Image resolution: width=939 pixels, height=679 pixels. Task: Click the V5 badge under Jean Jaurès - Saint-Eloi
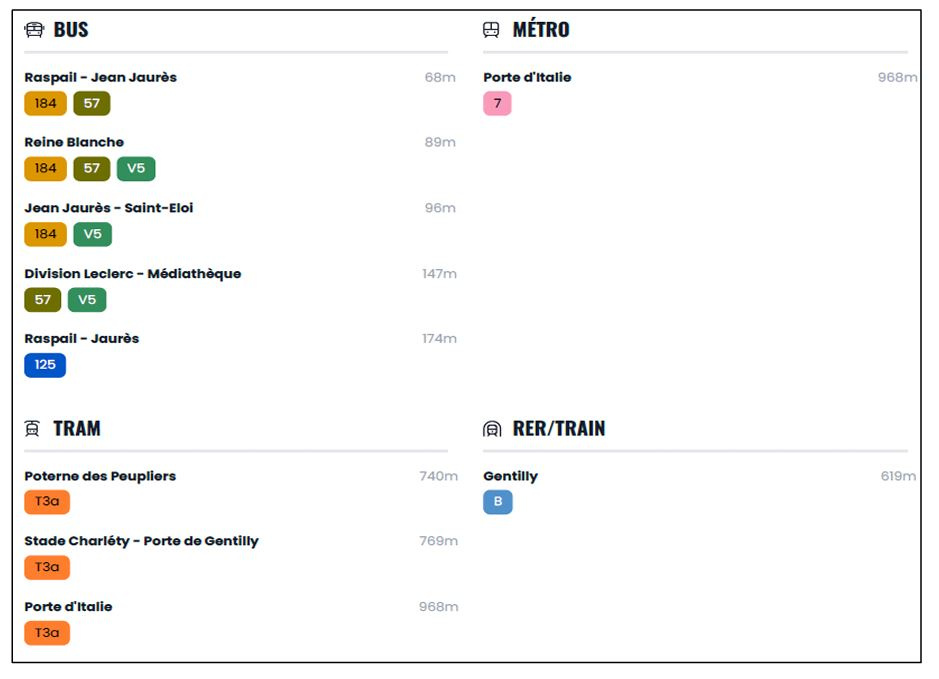tap(92, 234)
